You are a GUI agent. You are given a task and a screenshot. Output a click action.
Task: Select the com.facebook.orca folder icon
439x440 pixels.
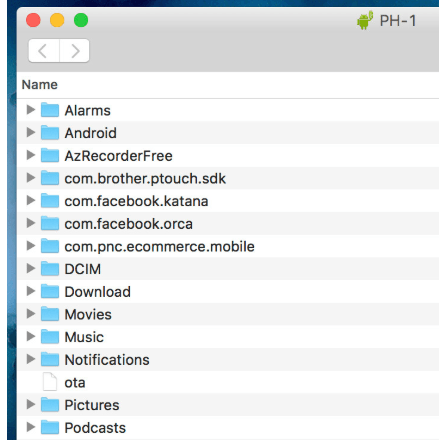[x=50, y=223]
